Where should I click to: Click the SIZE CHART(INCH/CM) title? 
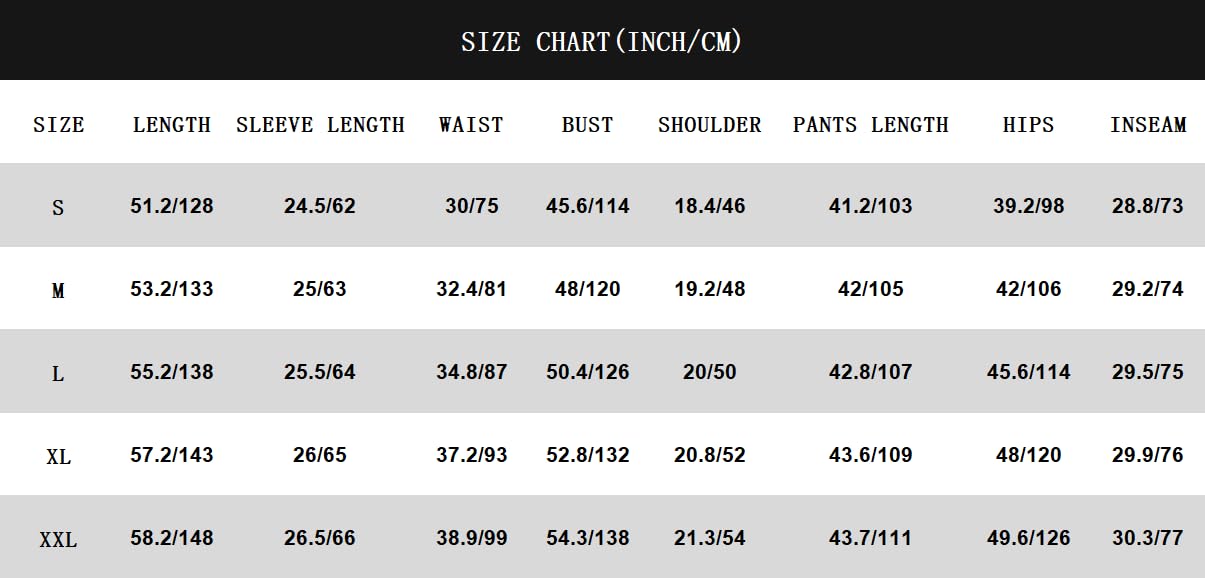point(601,42)
